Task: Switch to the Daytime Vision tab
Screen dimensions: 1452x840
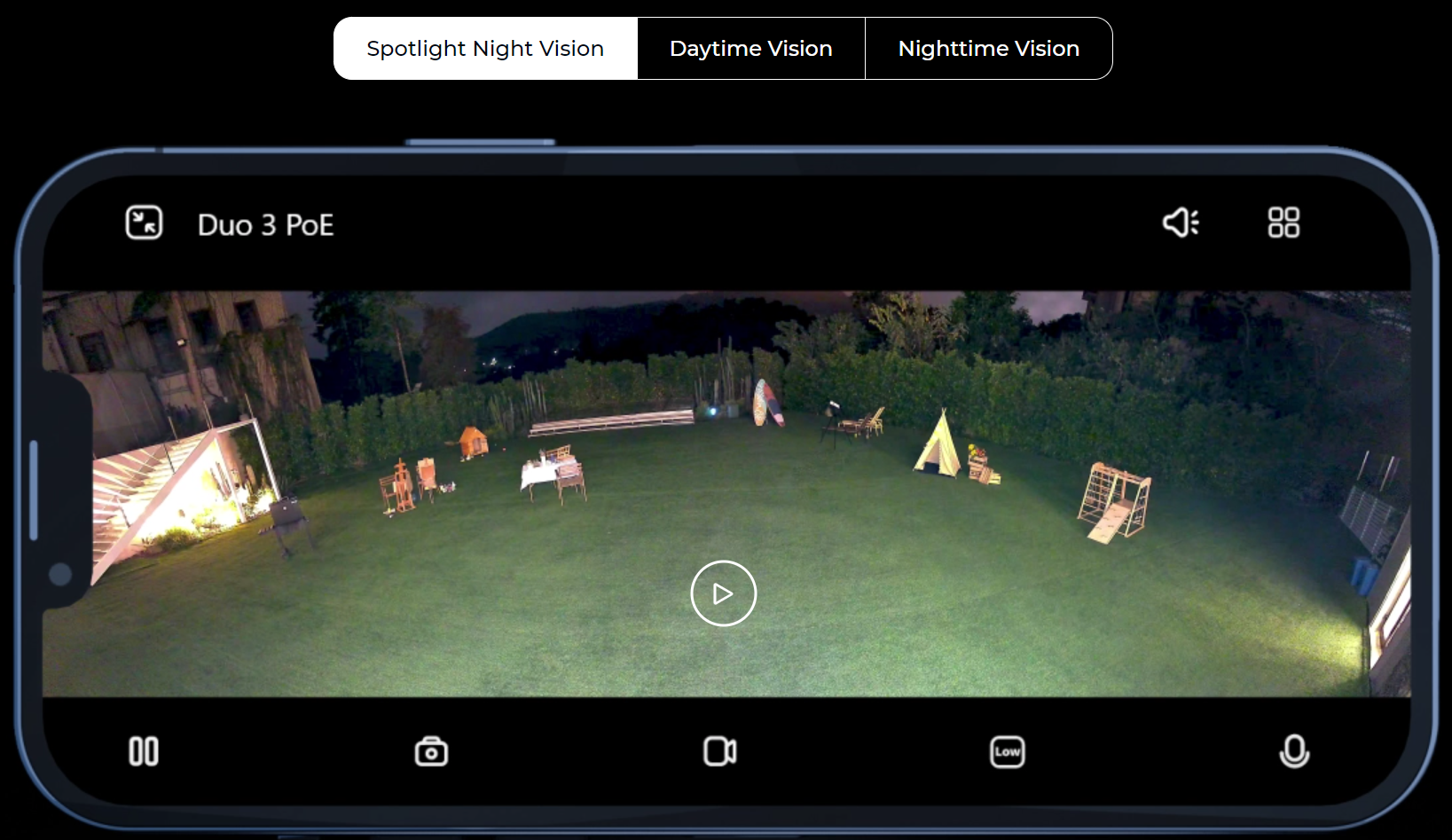Action: click(x=750, y=49)
